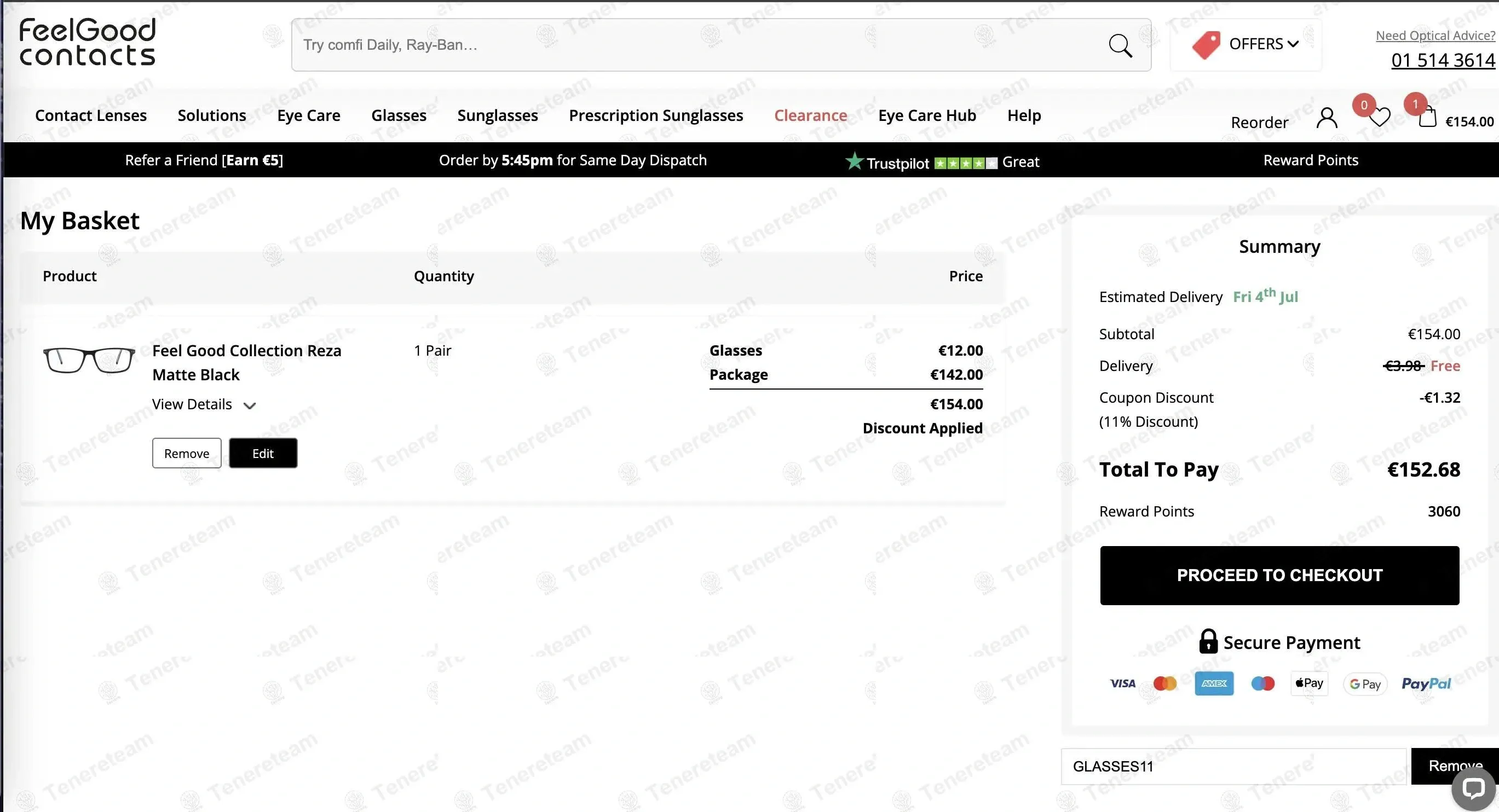Image resolution: width=1499 pixels, height=812 pixels.
Task: Open the shopping basket icon
Action: [1427, 118]
